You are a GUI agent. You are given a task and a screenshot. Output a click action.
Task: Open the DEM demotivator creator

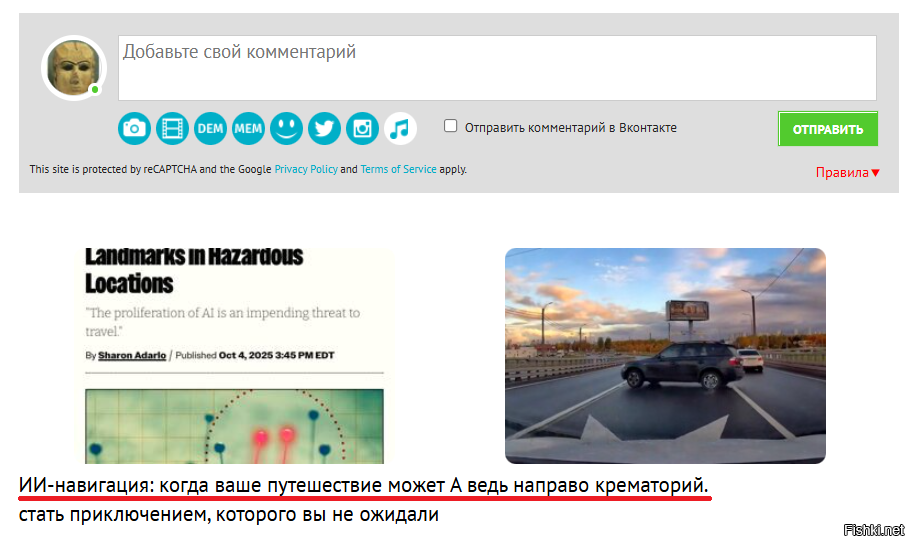tap(210, 128)
